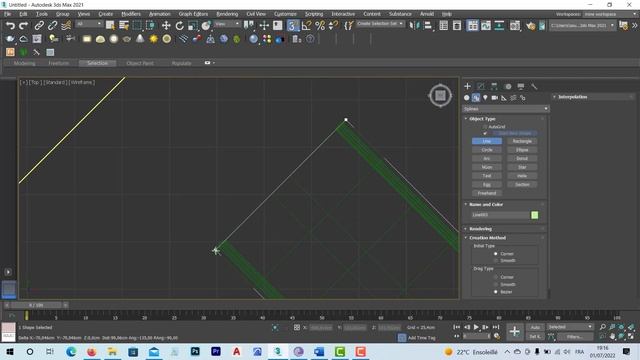Select Initial Type Corner radio
The height and width of the screenshot is (360, 640).
point(496,253)
